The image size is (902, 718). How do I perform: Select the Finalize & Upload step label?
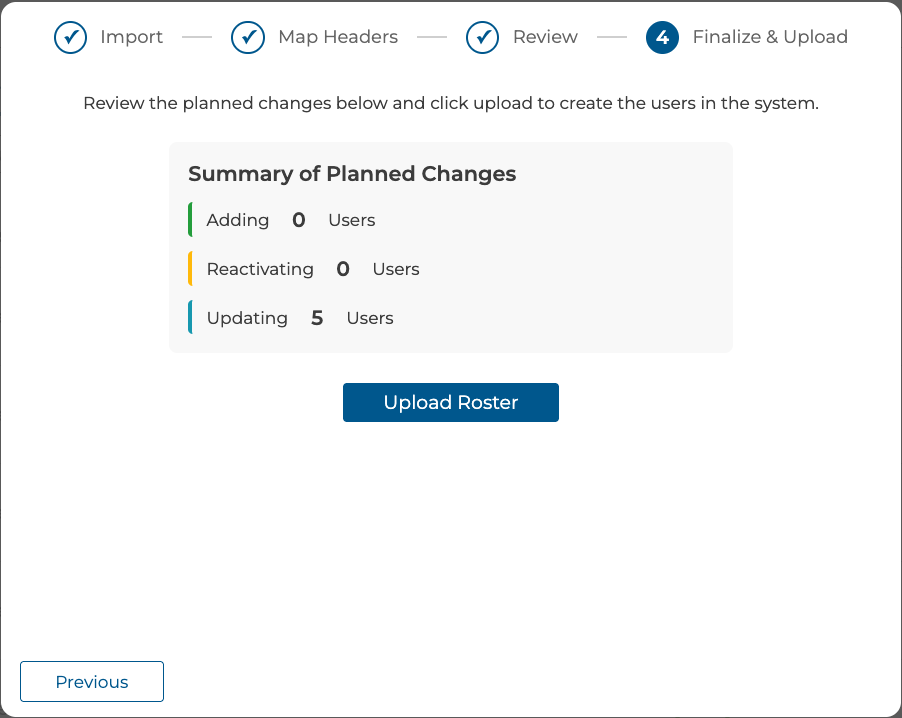pyautogui.click(x=770, y=37)
